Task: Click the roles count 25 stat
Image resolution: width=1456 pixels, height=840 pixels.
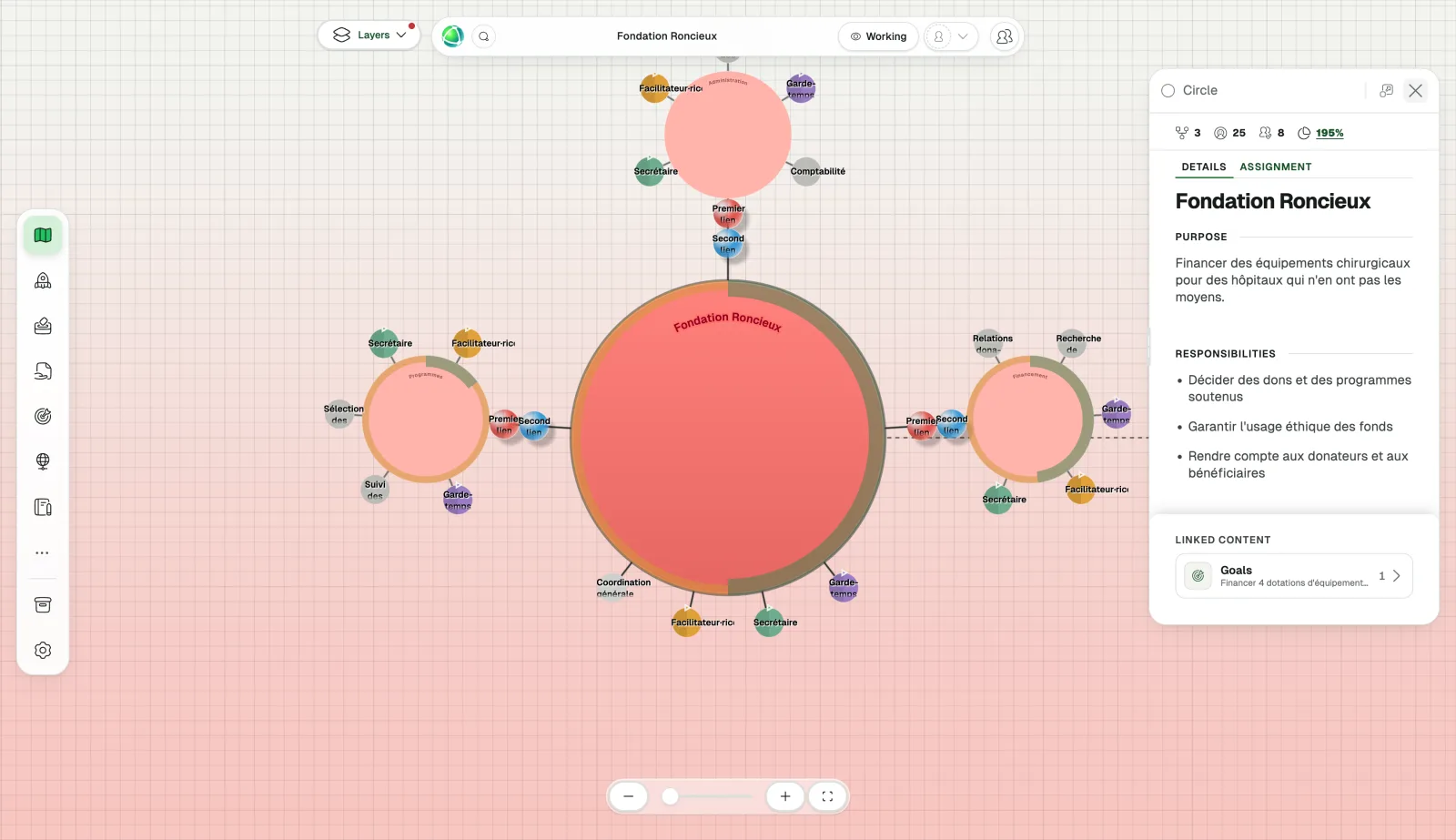Action: [x=1230, y=133]
